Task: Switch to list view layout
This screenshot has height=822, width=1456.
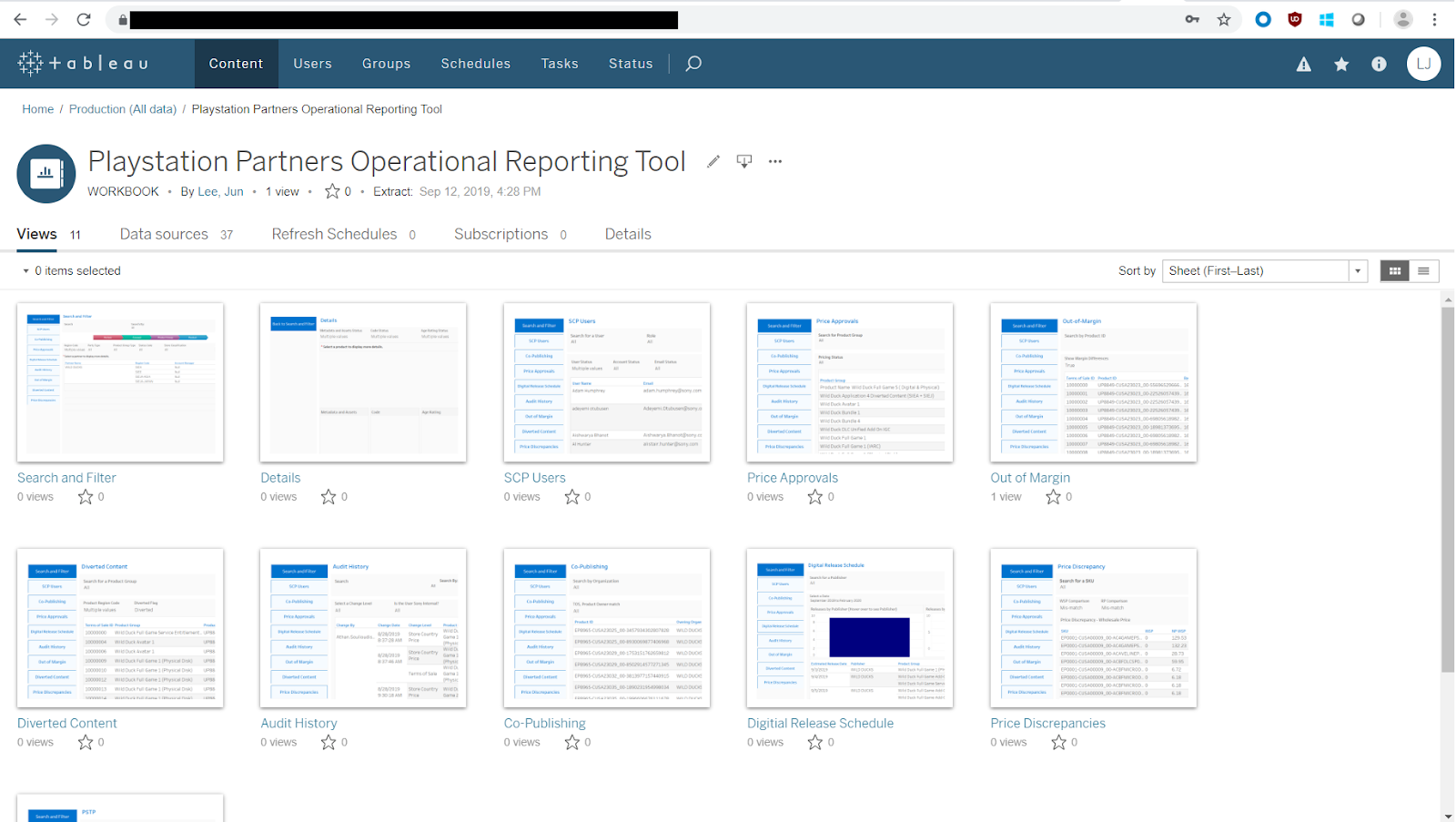Action: click(x=1423, y=271)
